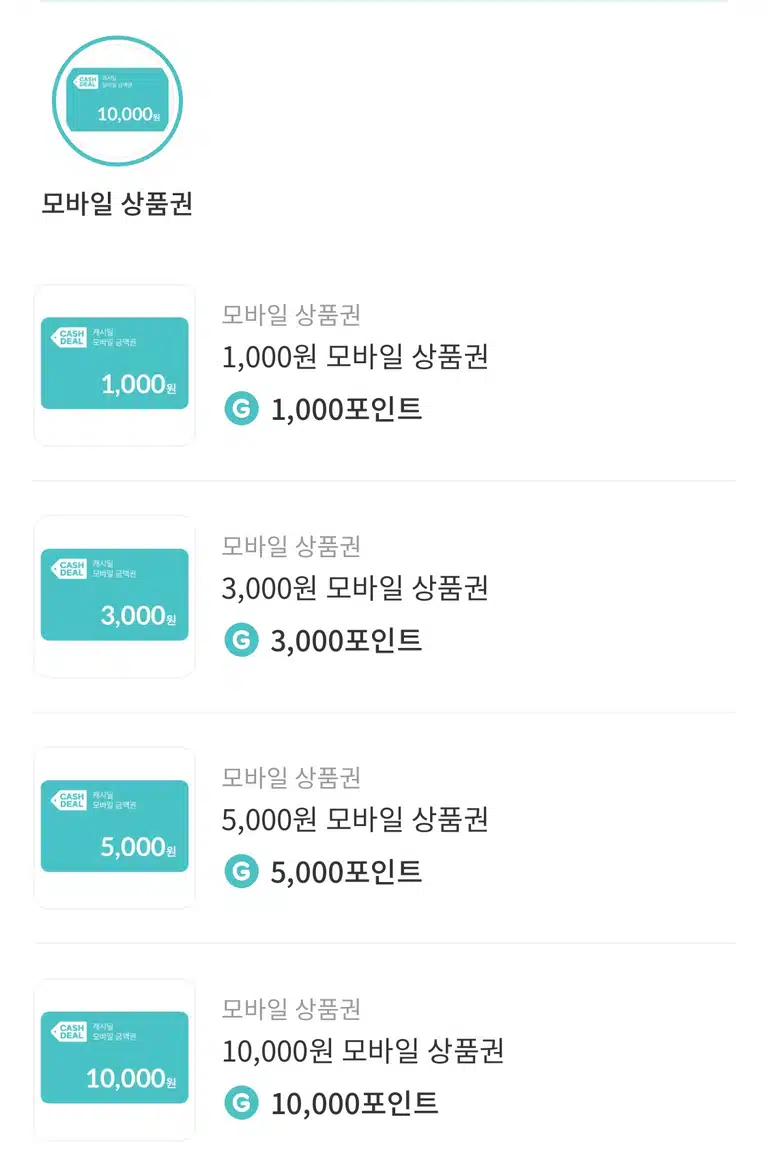768x1164 pixels.
Task: Click the G coin icon beside 1,000포인트
Action: (x=241, y=409)
